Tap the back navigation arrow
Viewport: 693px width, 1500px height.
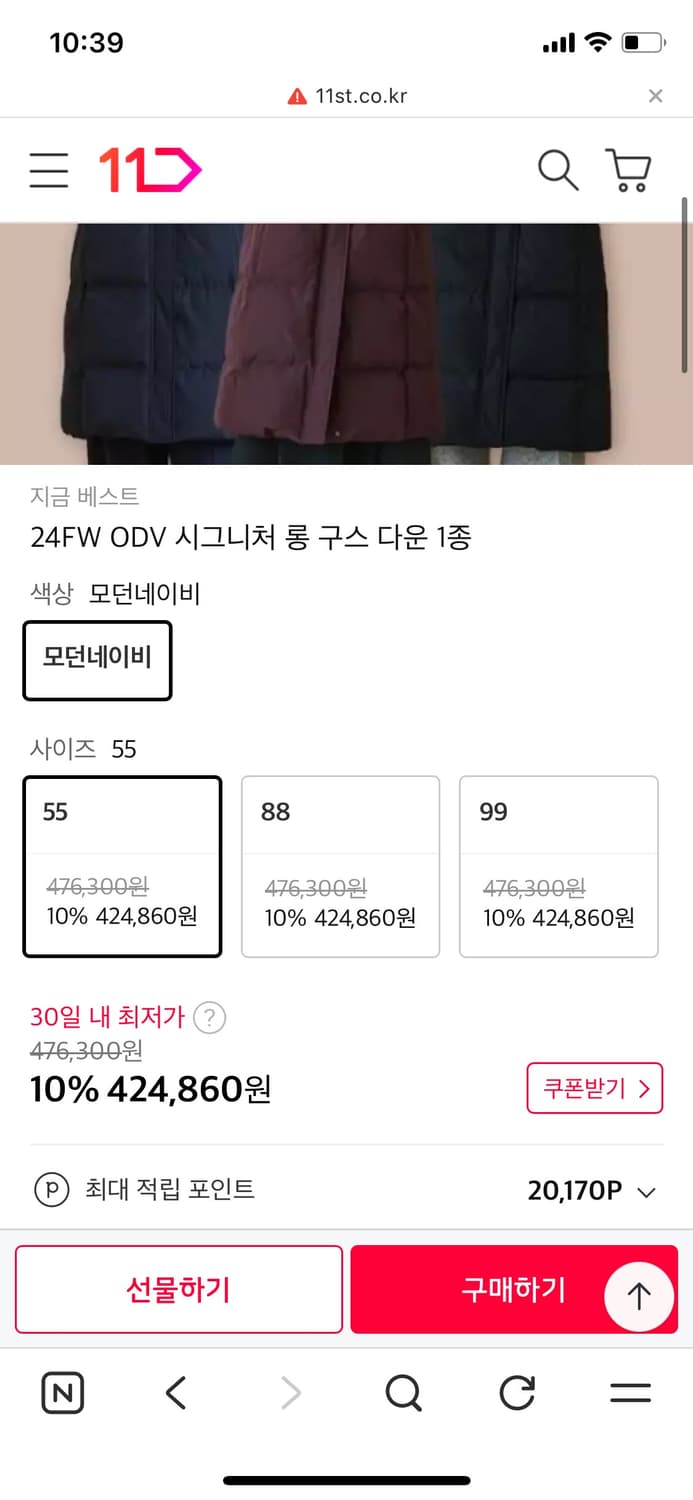tap(175, 1392)
